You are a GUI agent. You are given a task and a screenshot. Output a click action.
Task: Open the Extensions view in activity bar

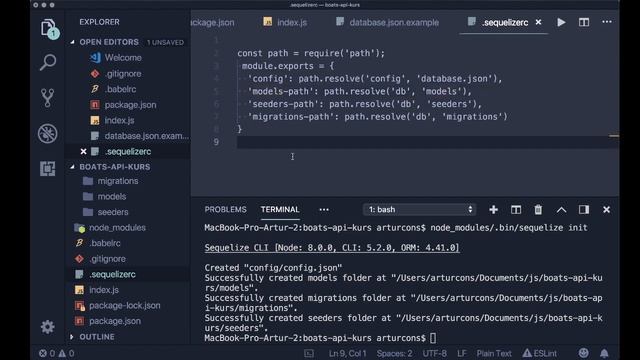point(48,168)
